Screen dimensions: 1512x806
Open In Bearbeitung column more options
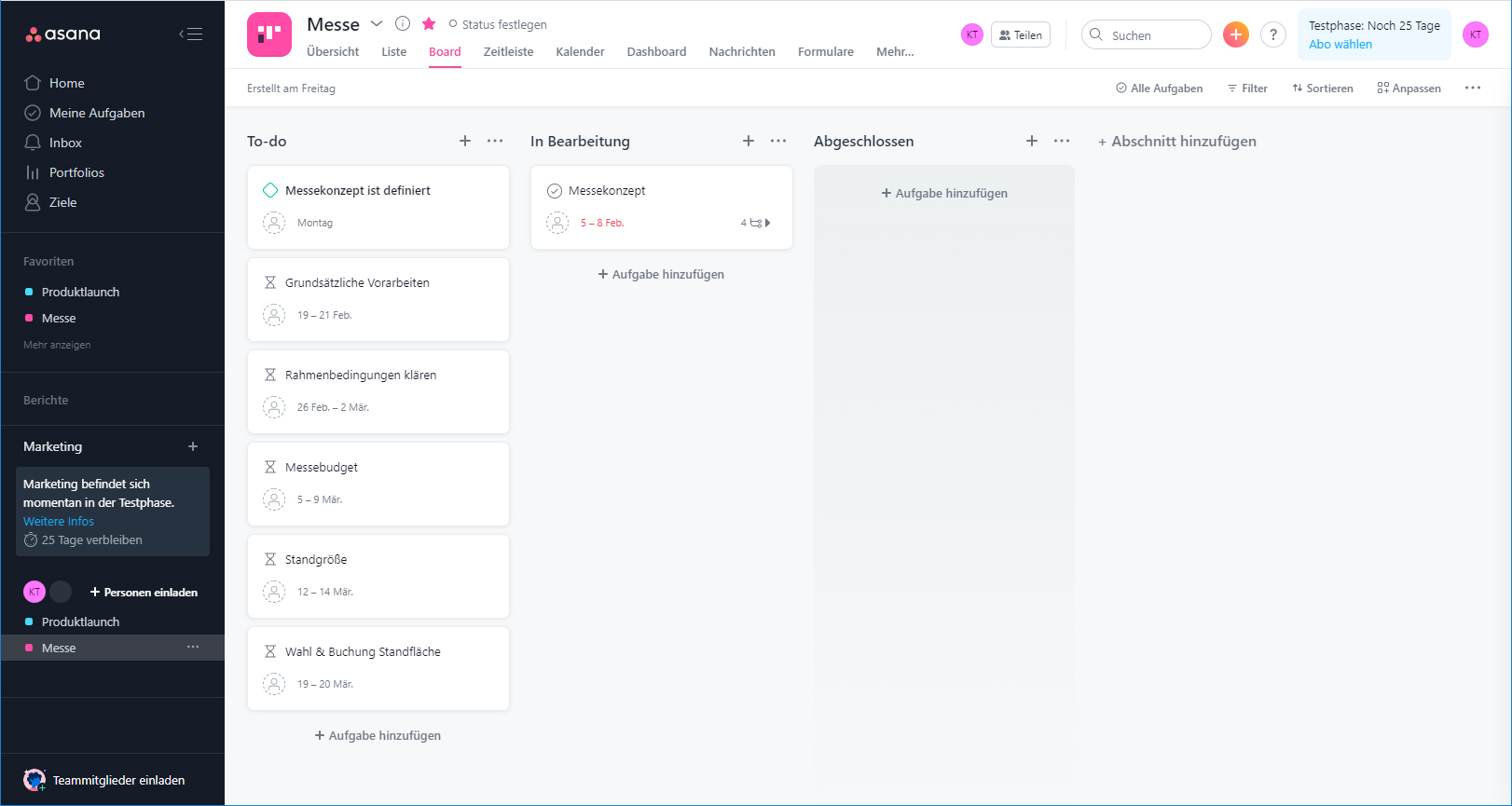tap(778, 141)
